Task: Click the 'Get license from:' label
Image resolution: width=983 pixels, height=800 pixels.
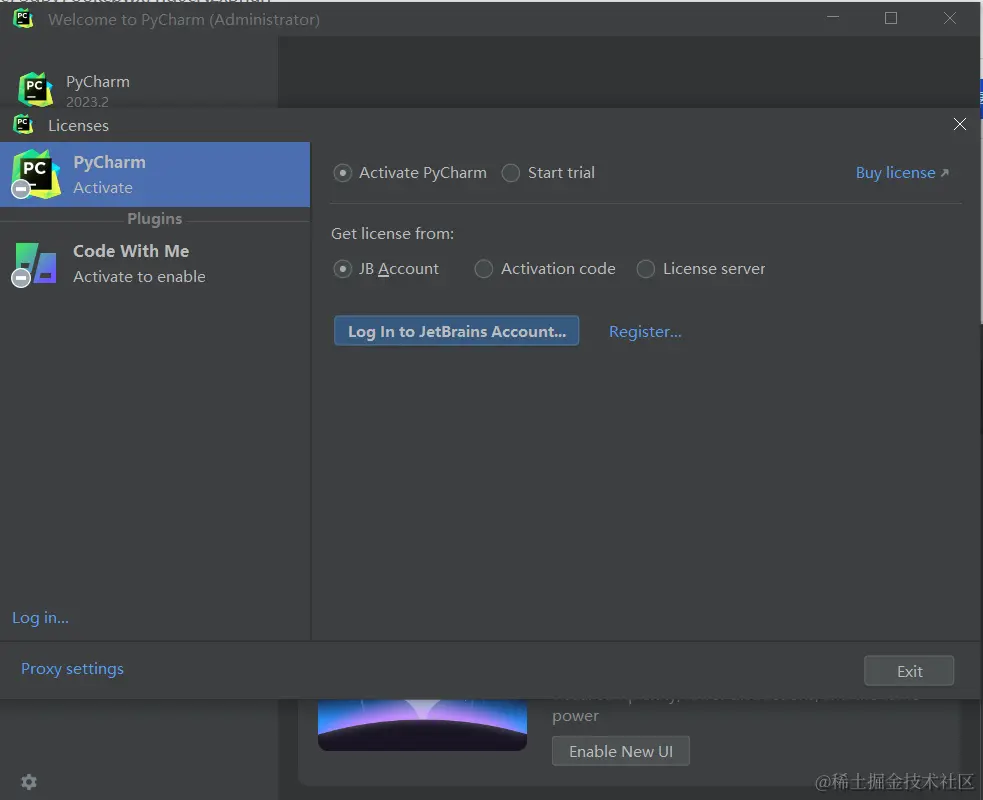Action: 392,233
